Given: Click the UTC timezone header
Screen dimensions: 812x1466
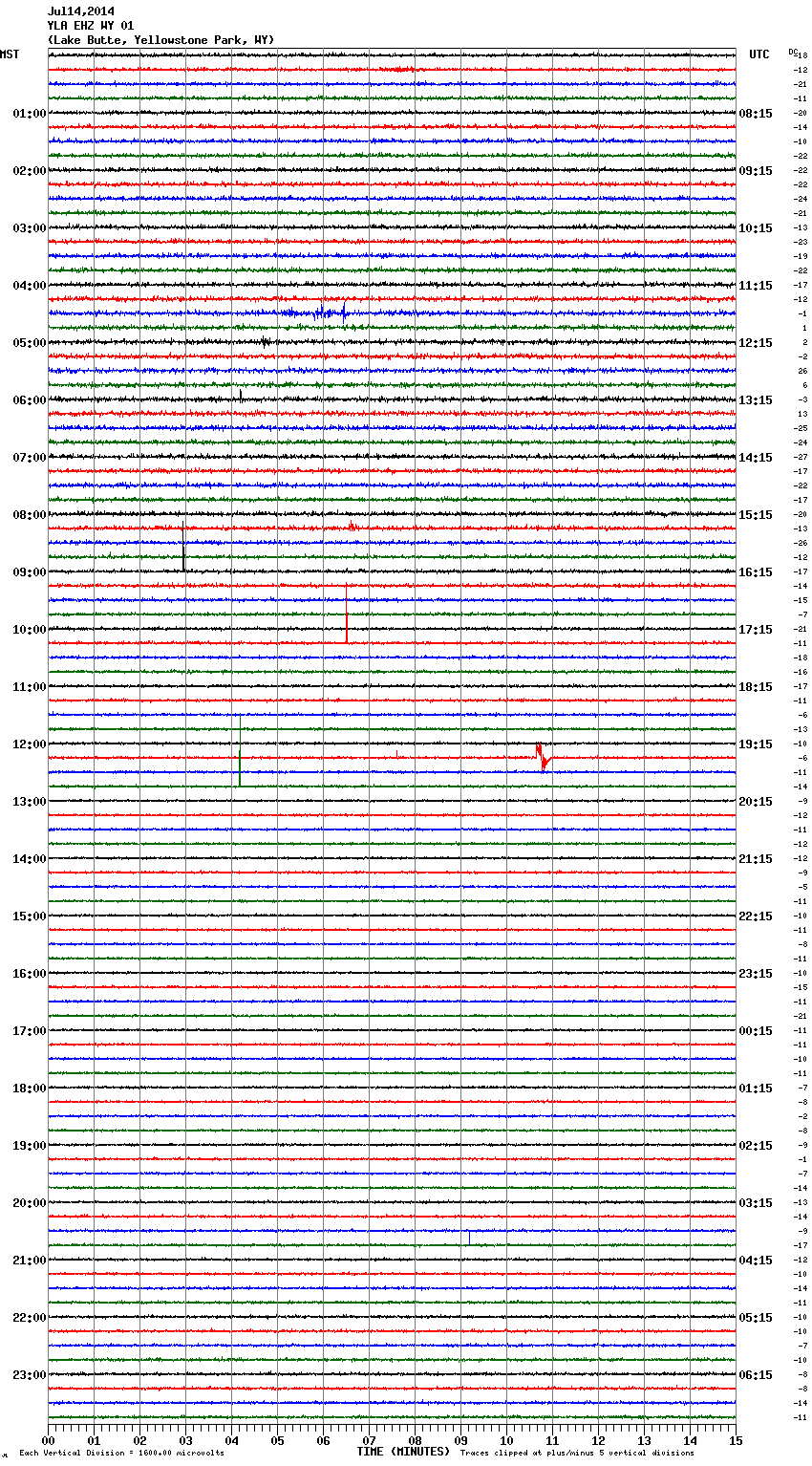Looking at the screenshot, I should pos(759,54).
